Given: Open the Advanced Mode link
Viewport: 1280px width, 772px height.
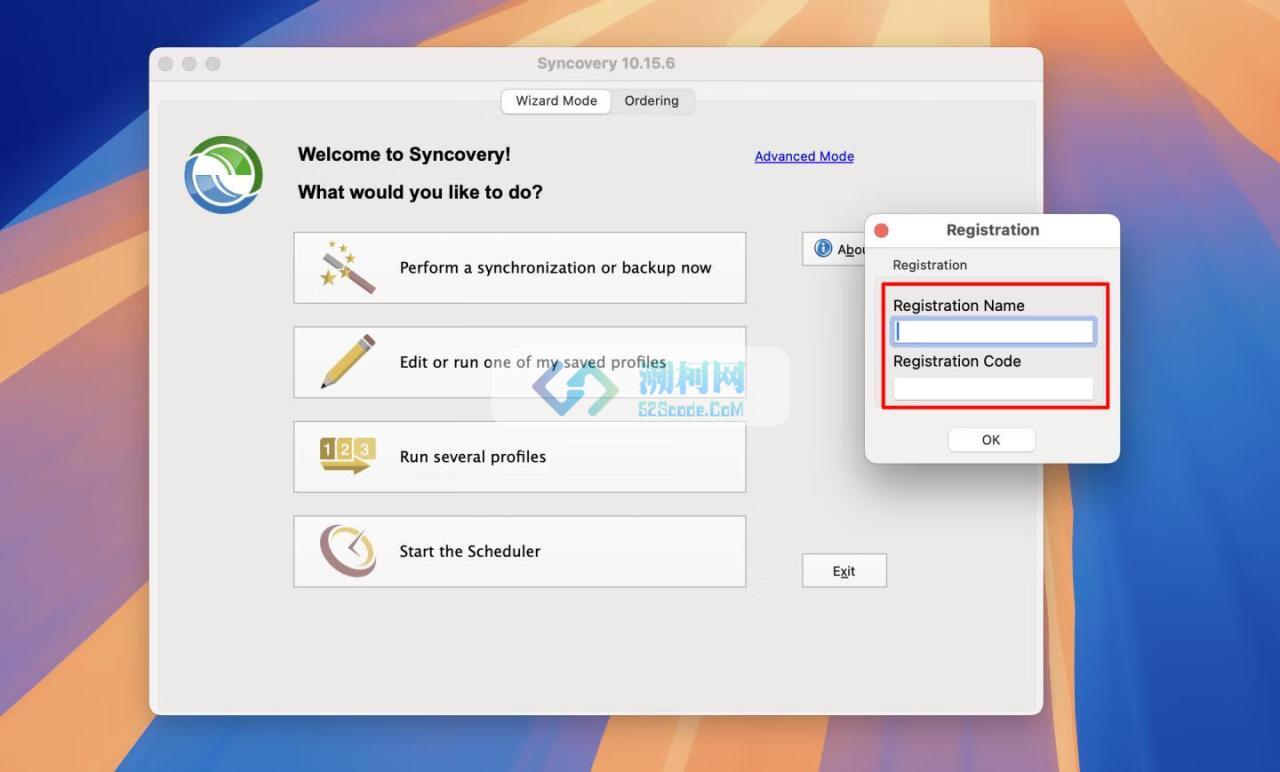Looking at the screenshot, I should 804,156.
